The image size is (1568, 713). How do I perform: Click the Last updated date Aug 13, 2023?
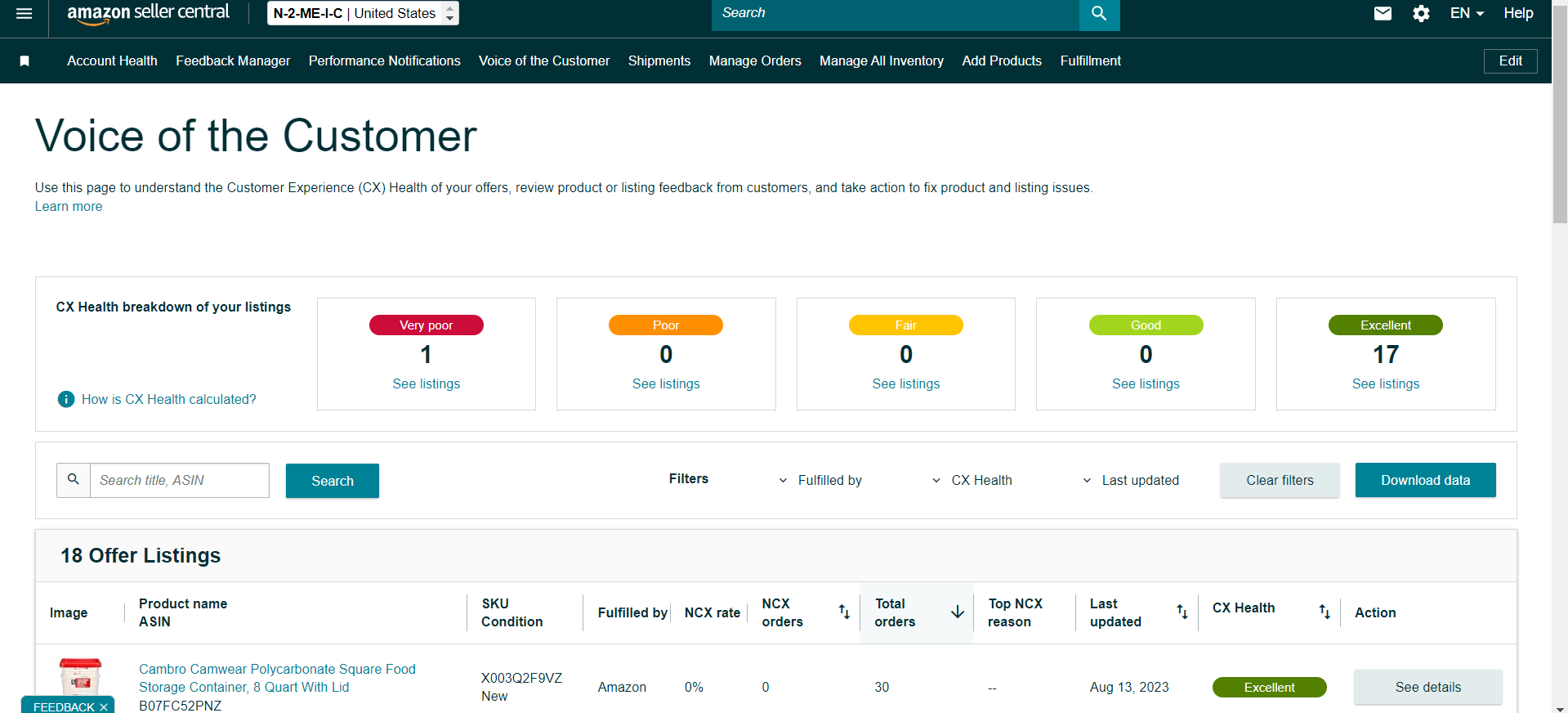[x=1129, y=688]
